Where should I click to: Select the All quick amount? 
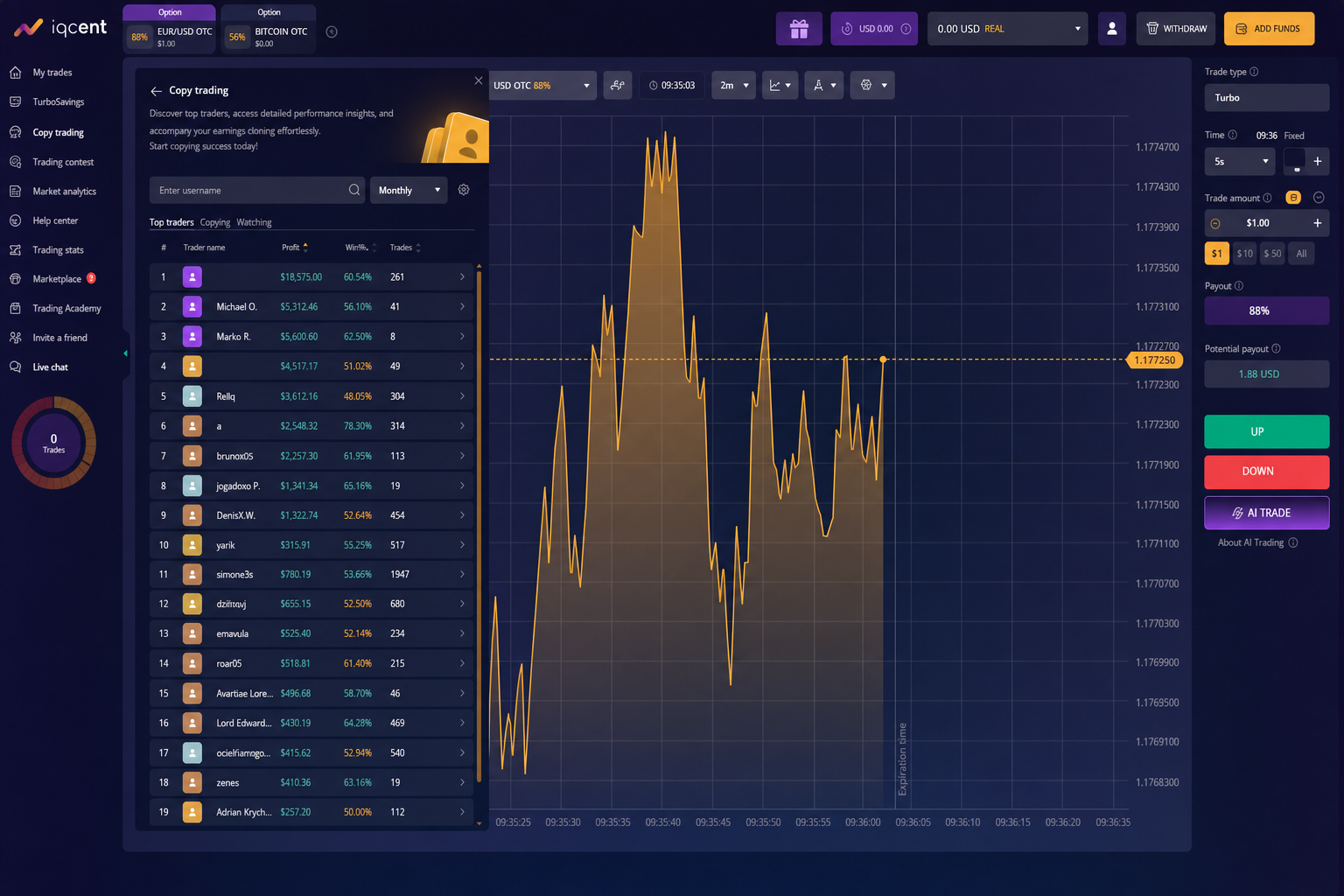tap(1301, 254)
